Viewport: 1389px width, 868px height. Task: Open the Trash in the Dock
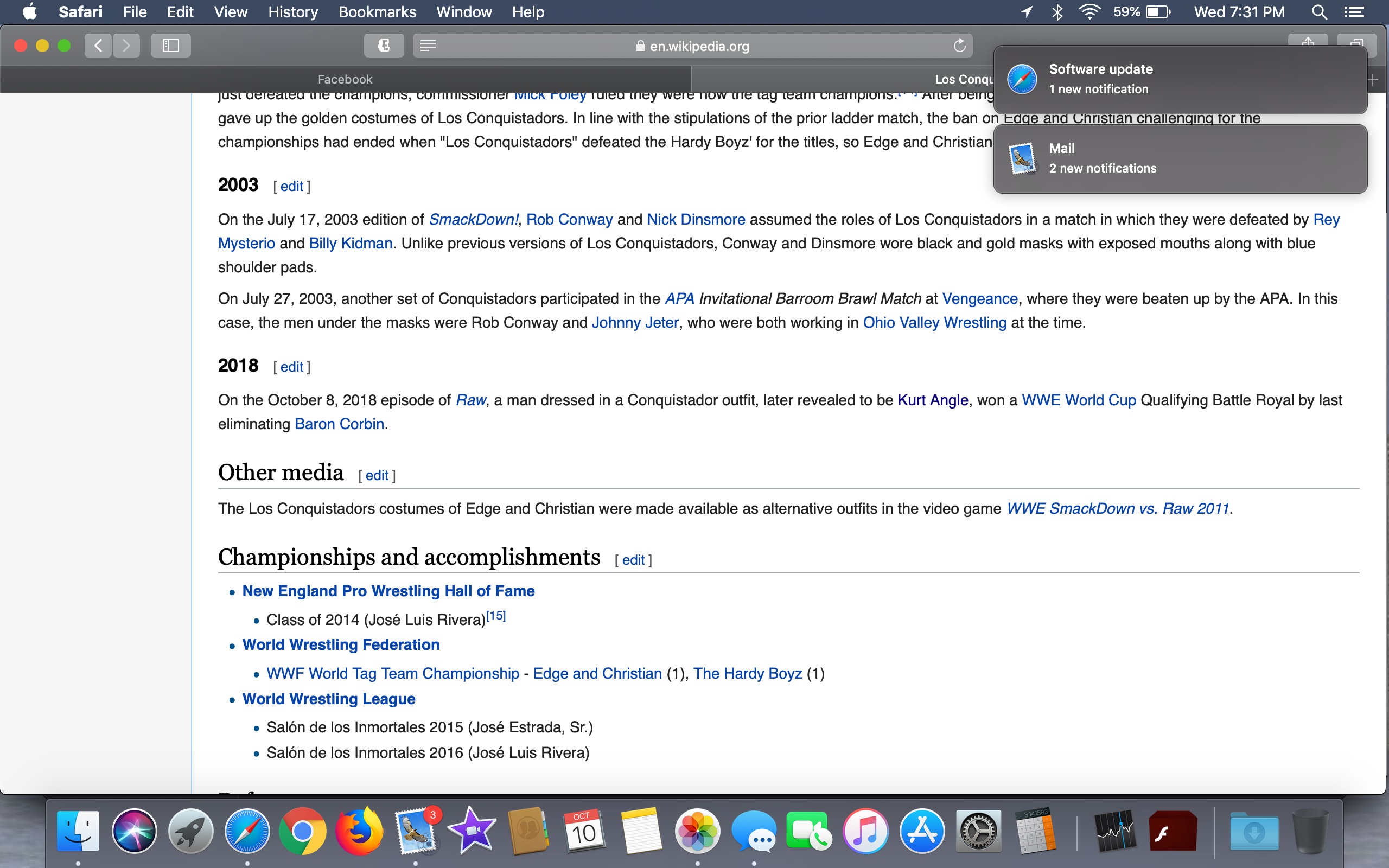point(1310,831)
